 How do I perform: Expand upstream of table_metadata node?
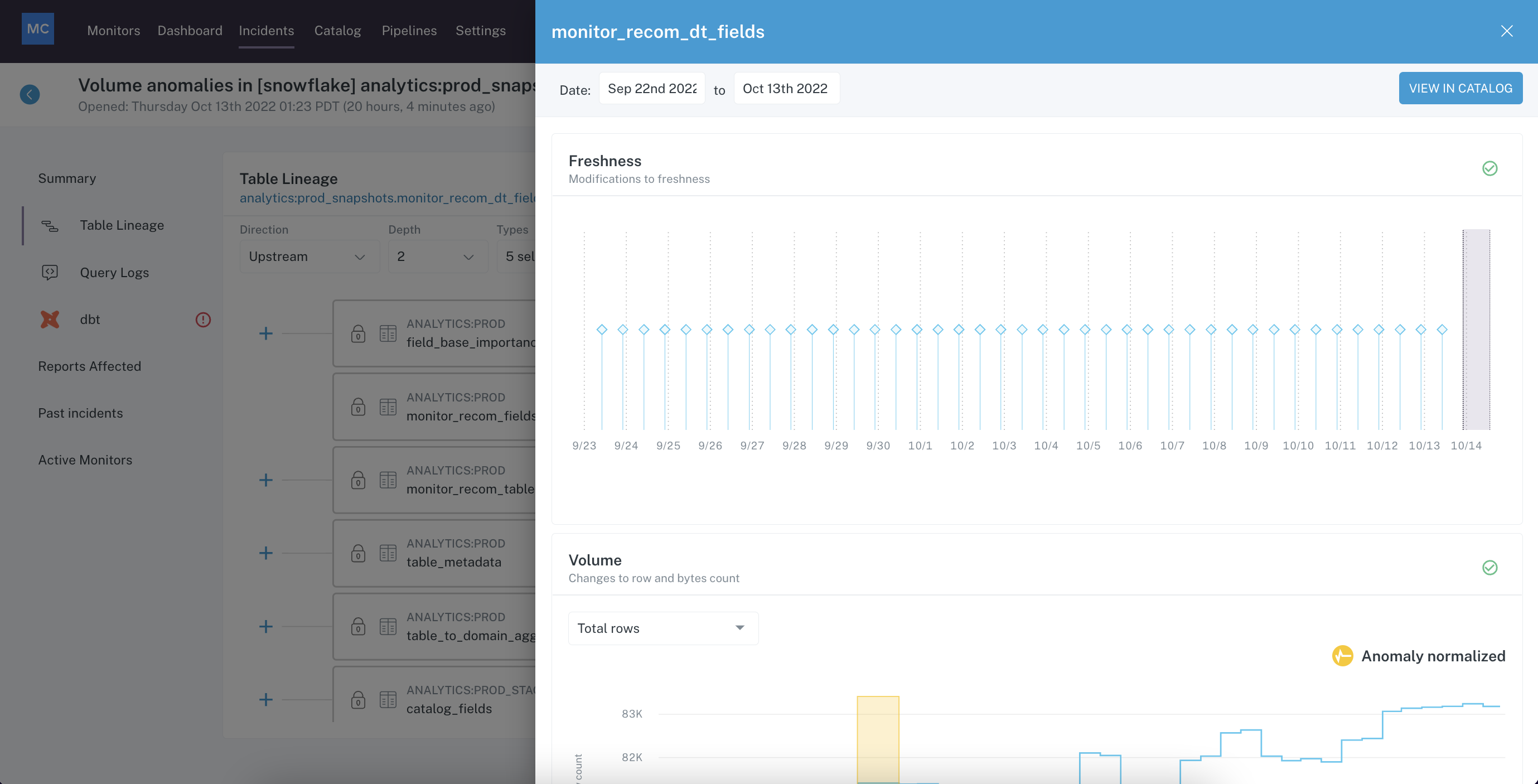click(x=265, y=553)
